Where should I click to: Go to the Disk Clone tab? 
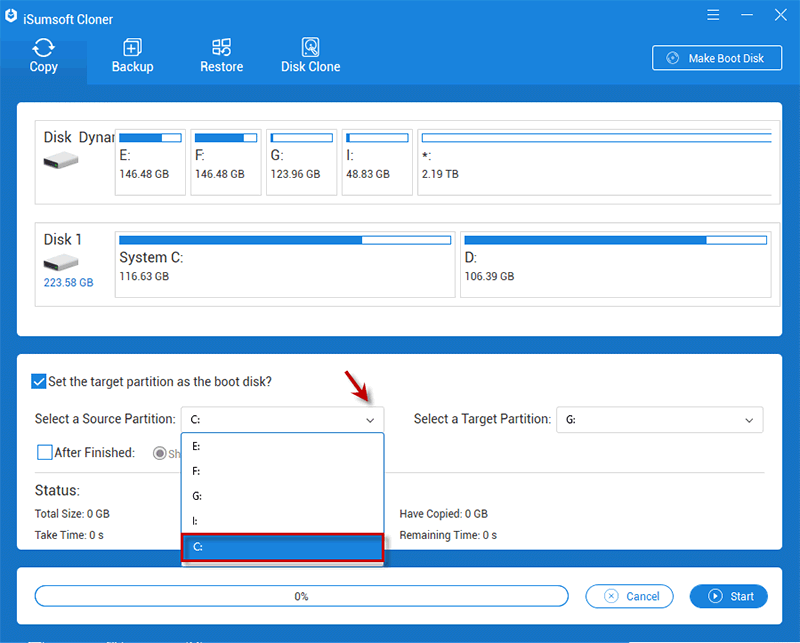(310, 56)
